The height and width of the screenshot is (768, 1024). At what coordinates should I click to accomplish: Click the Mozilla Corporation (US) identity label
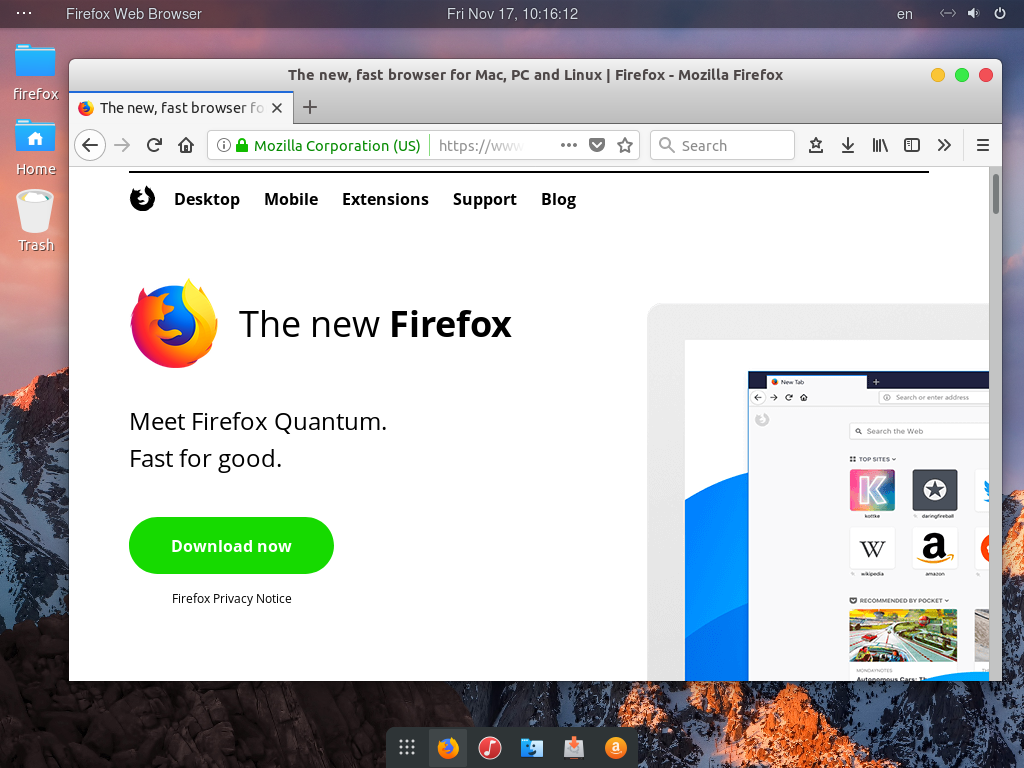pyautogui.click(x=337, y=146)
